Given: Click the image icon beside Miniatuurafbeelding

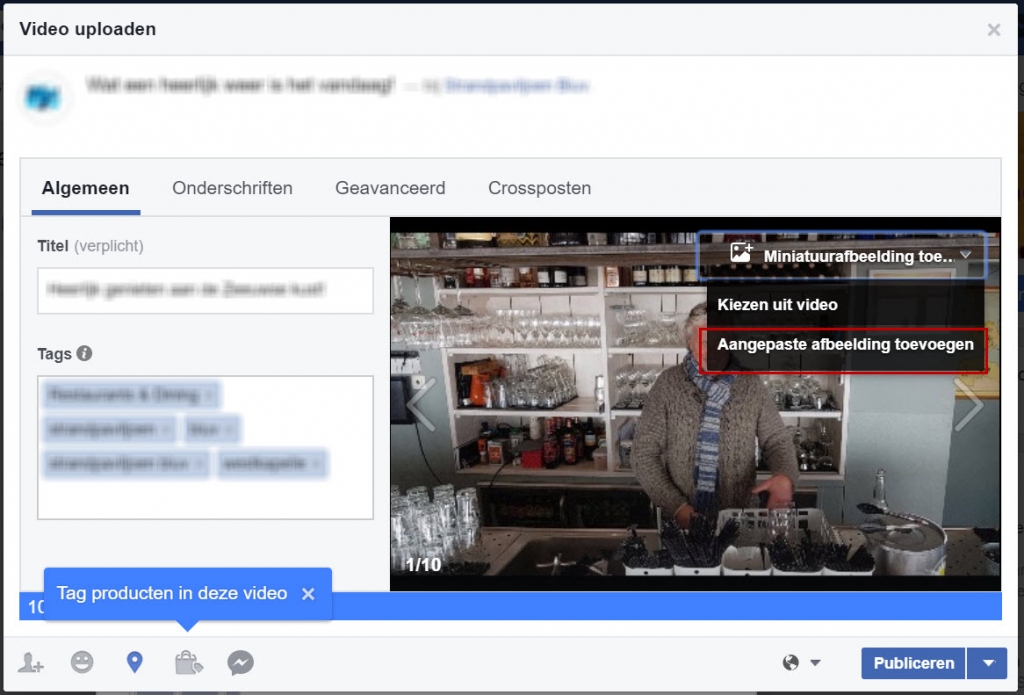Looking at the screenshot, I should [741, 254].
